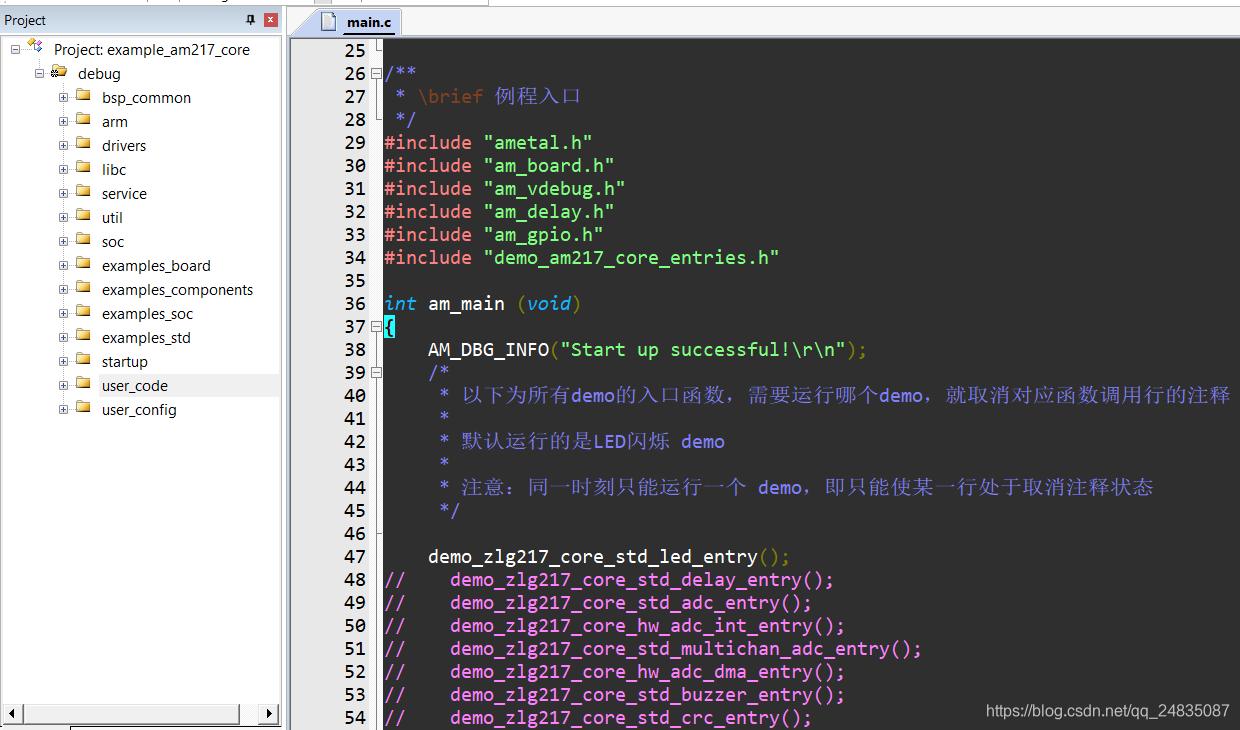Viewport: 1240px width, 730px height.
Task: Click demo_zlg217_core_std_led_entry() call
Action: click(x=609, y=557)
